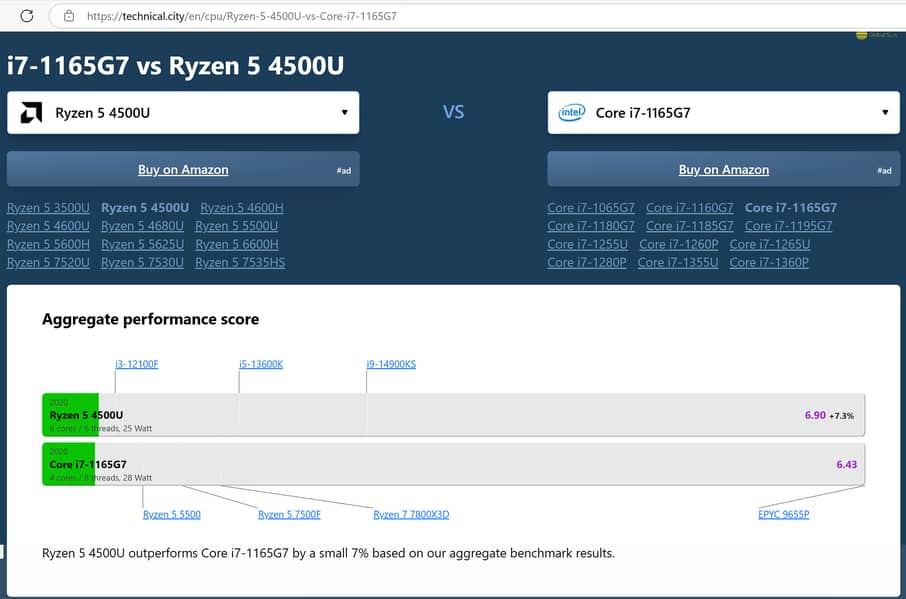Click the green Core i7-1165G7 score bar
The width and height of the screenshot is (906, 599).
tap(68, 464)
